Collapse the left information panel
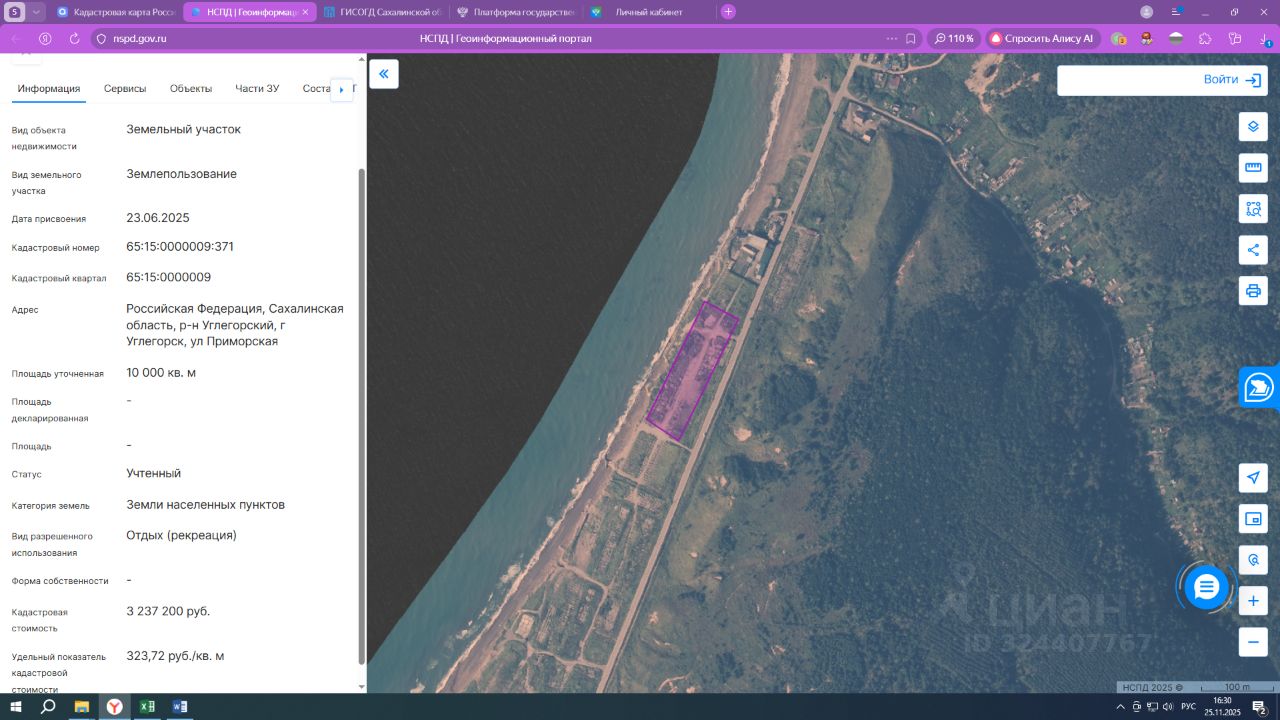Screen dimensions: 1280x720 pyautogui.click(x=383, y=74)
